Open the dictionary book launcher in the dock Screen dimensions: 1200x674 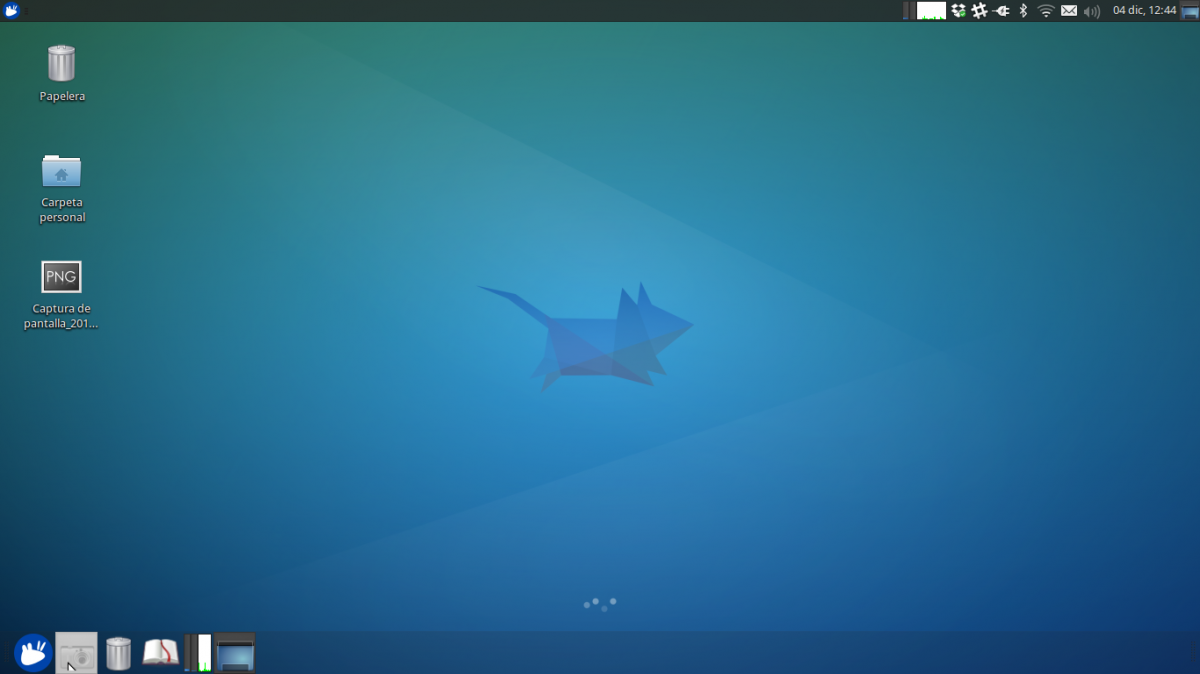coord(160,653)
